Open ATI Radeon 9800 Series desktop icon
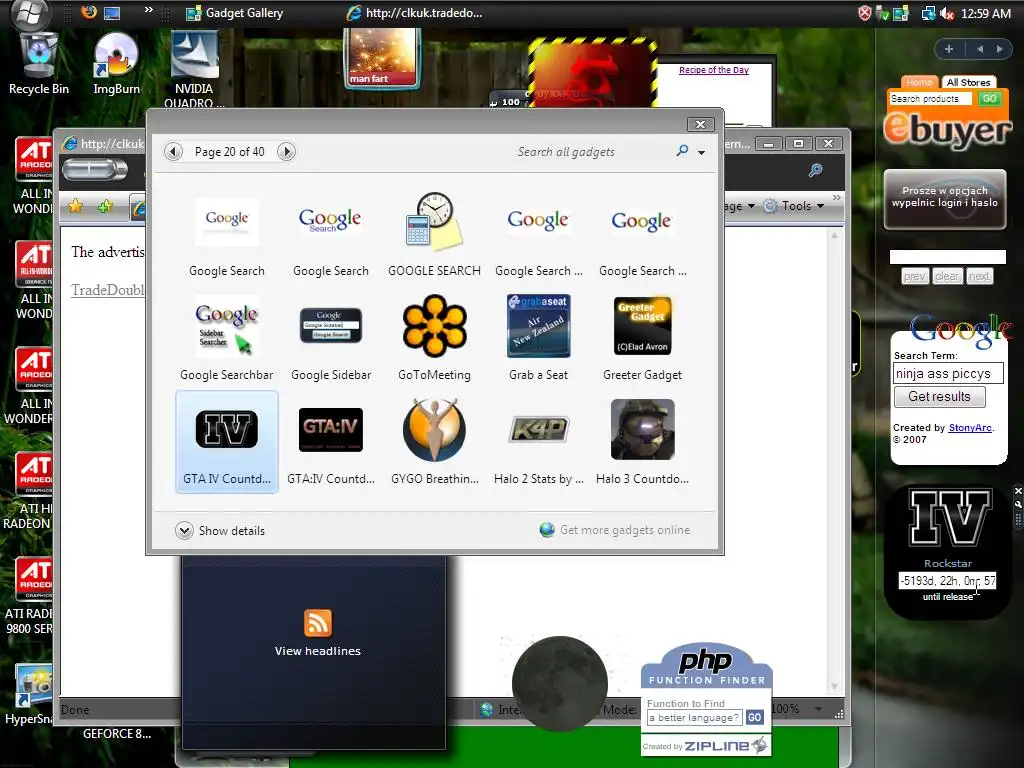Viewport: 1024px width, 768px height. pyautogui.click(x=30, y=596)
